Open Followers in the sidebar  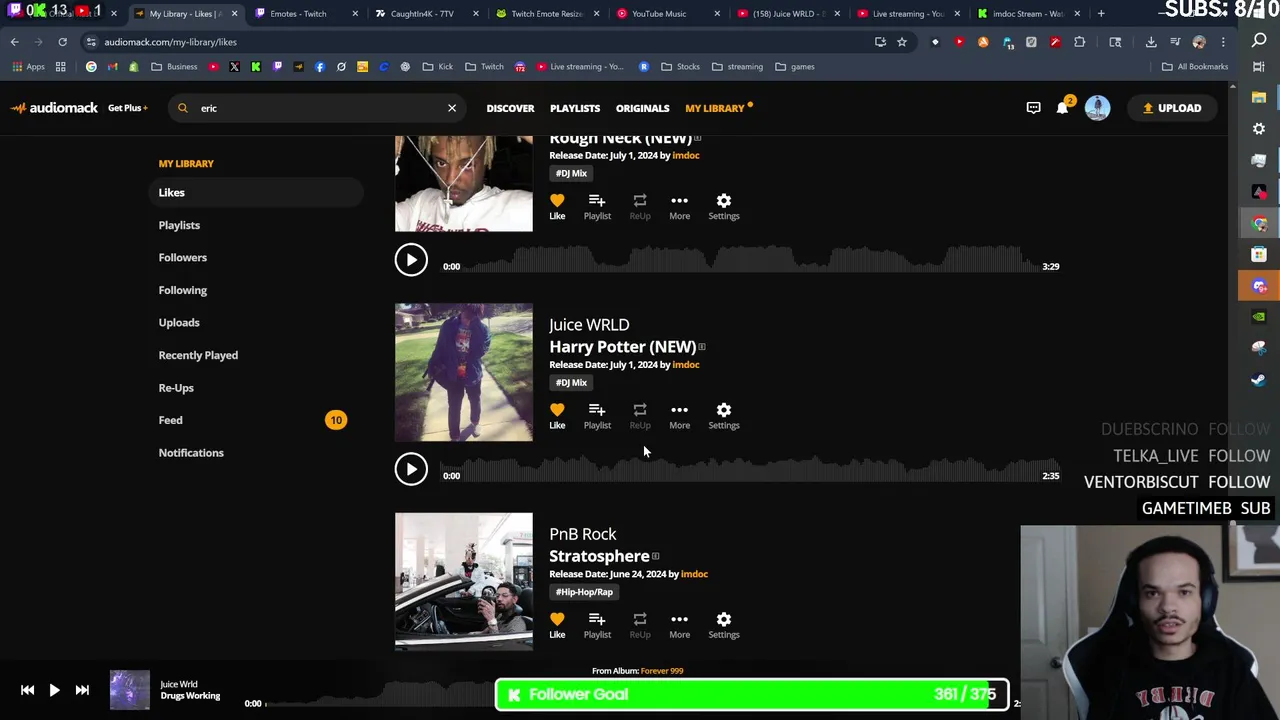182,257
